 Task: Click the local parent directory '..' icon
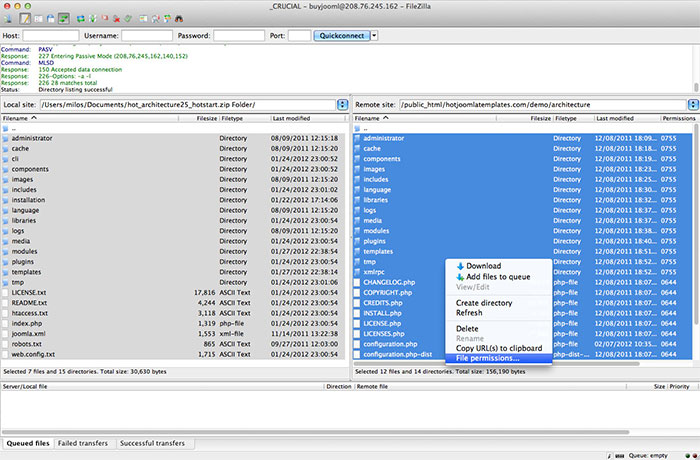(5, 129)
